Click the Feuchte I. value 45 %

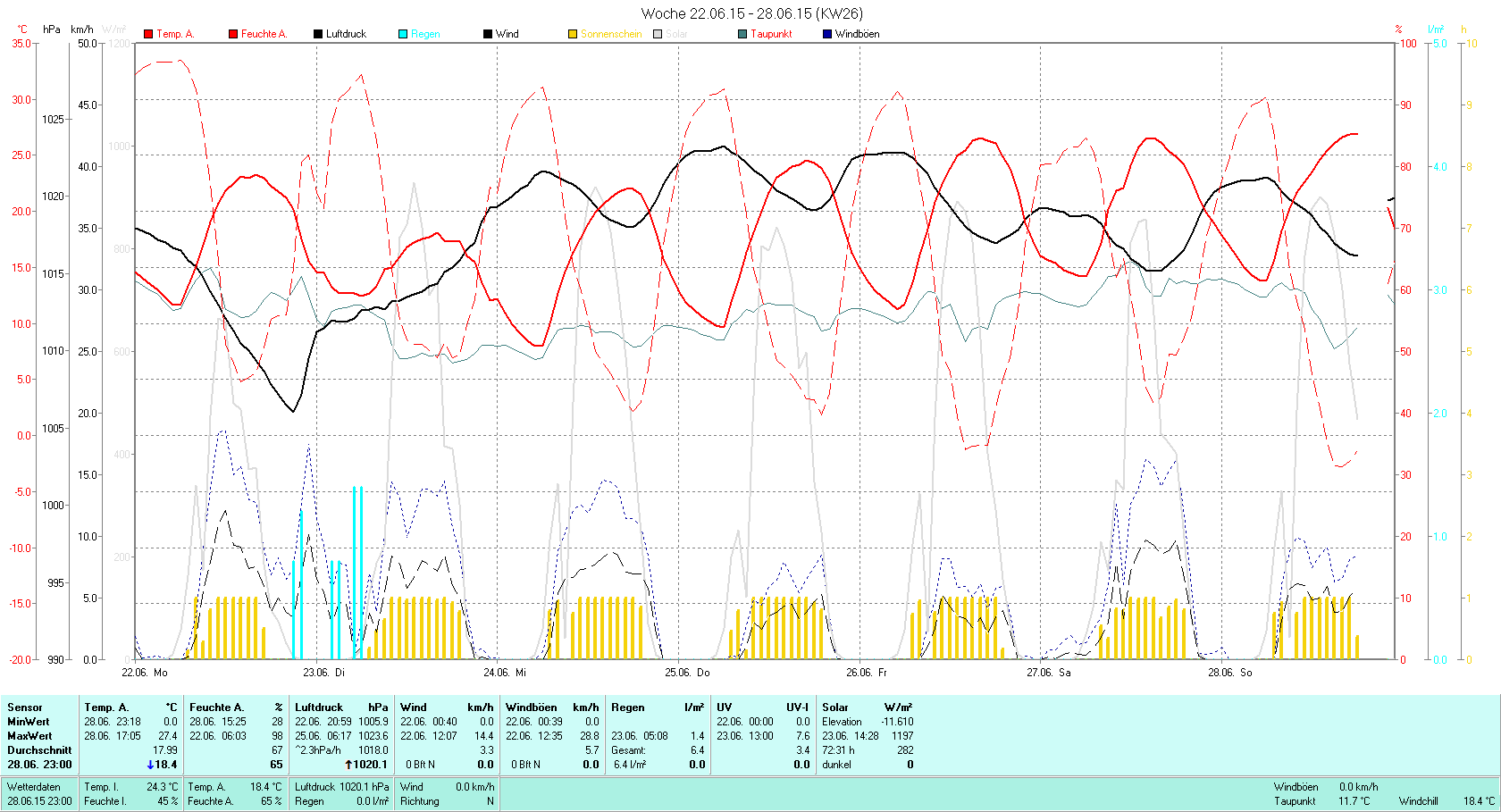pos(168,801)
